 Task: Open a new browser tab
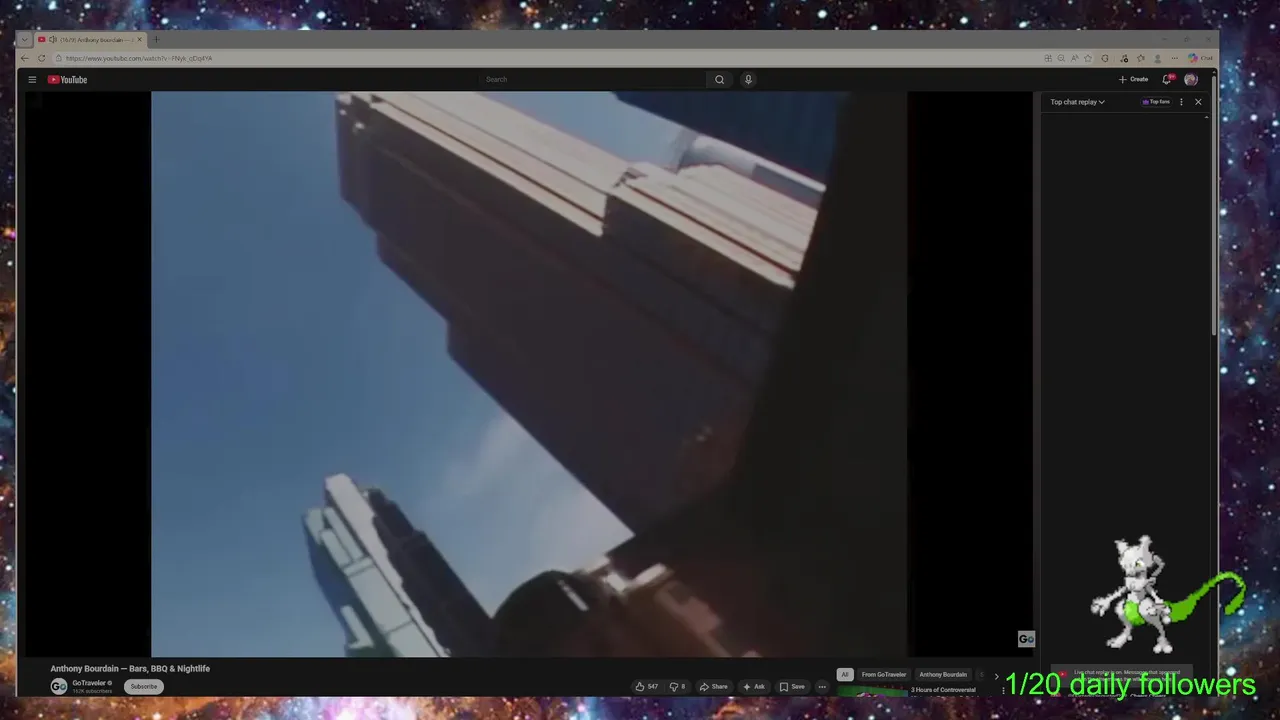pyautogui.click(x=156, y=40)
